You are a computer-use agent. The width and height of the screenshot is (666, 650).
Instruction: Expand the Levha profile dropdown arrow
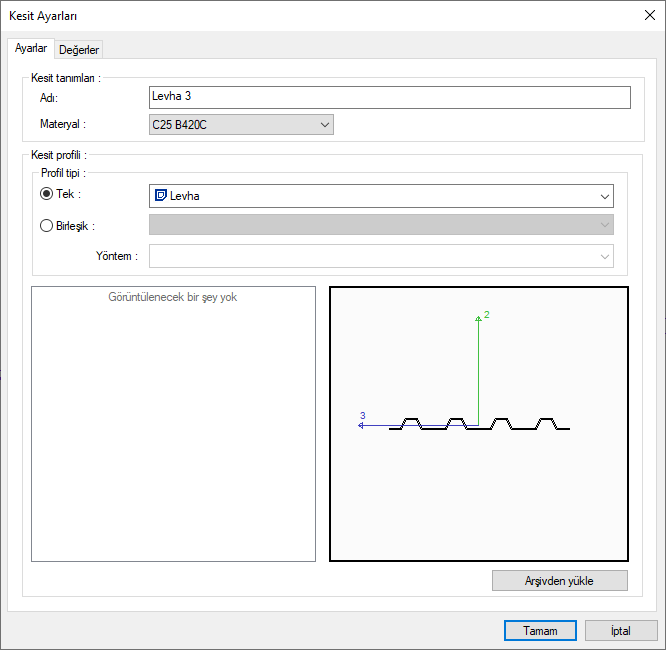pyautogui.click(x=604, y=196)
